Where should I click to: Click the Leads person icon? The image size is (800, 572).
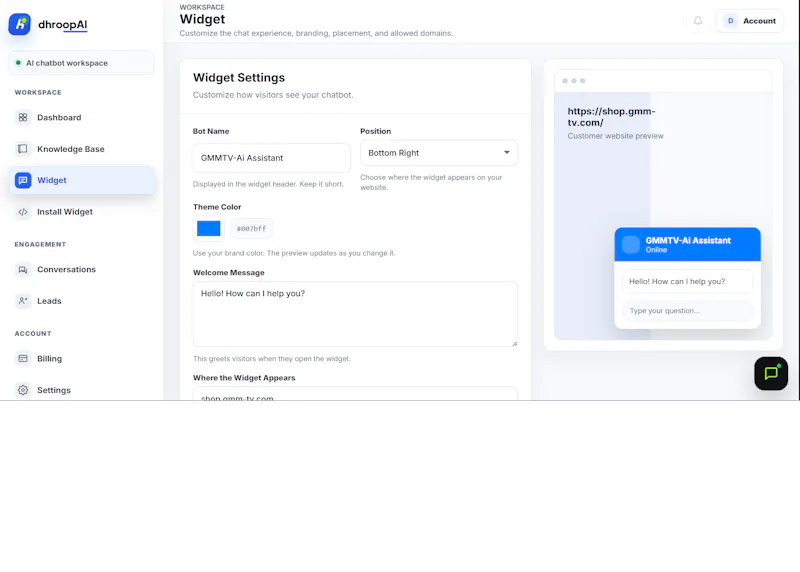23,301
